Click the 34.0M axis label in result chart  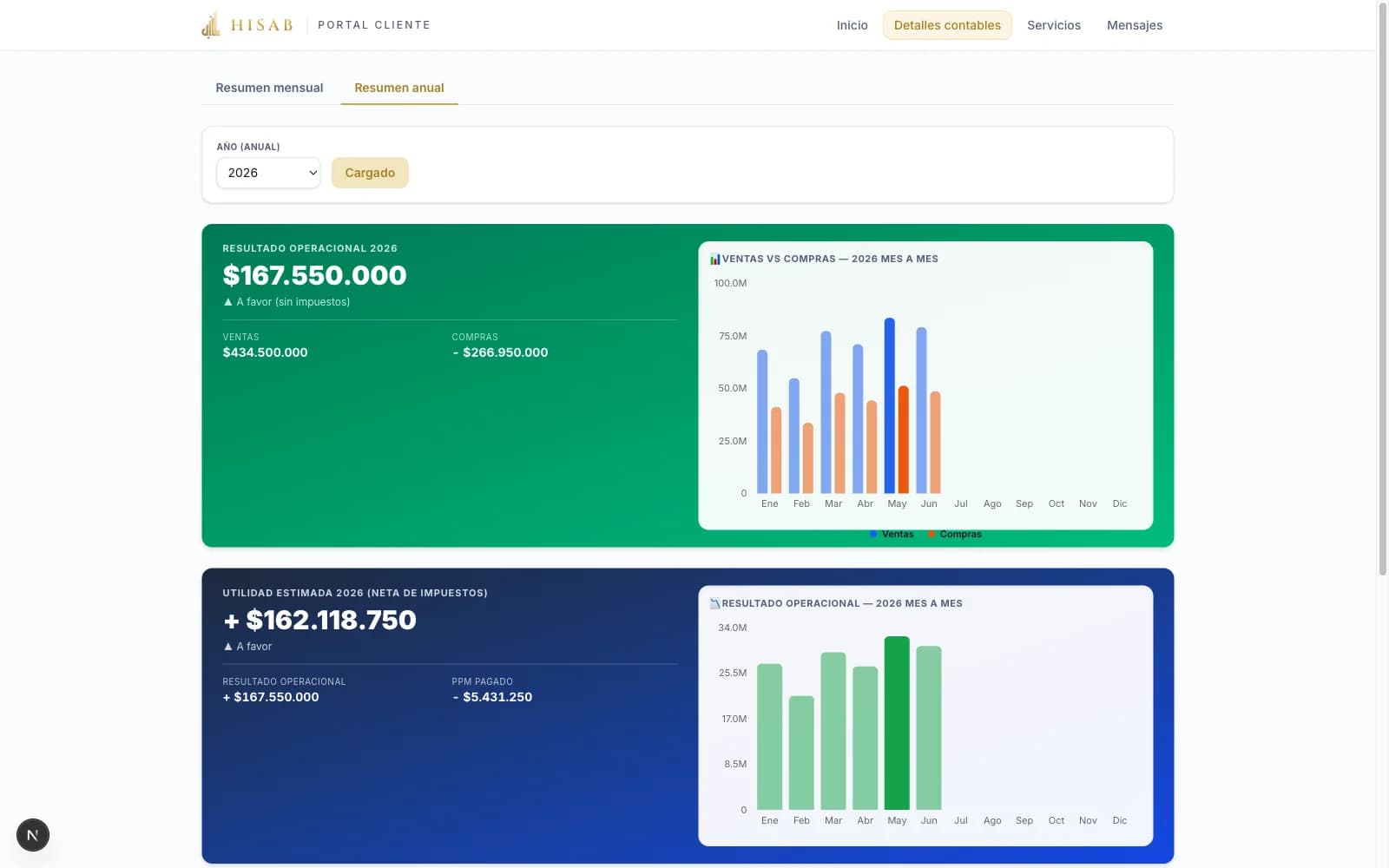[732, 628]
